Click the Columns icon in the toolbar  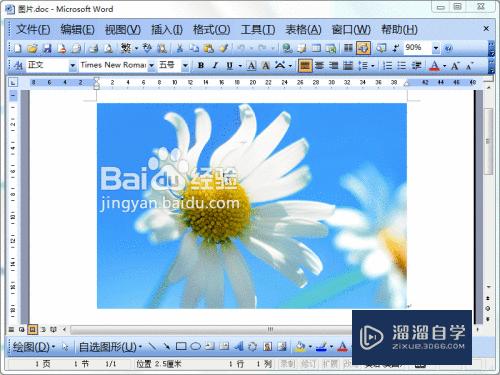(x=348, y=49)
